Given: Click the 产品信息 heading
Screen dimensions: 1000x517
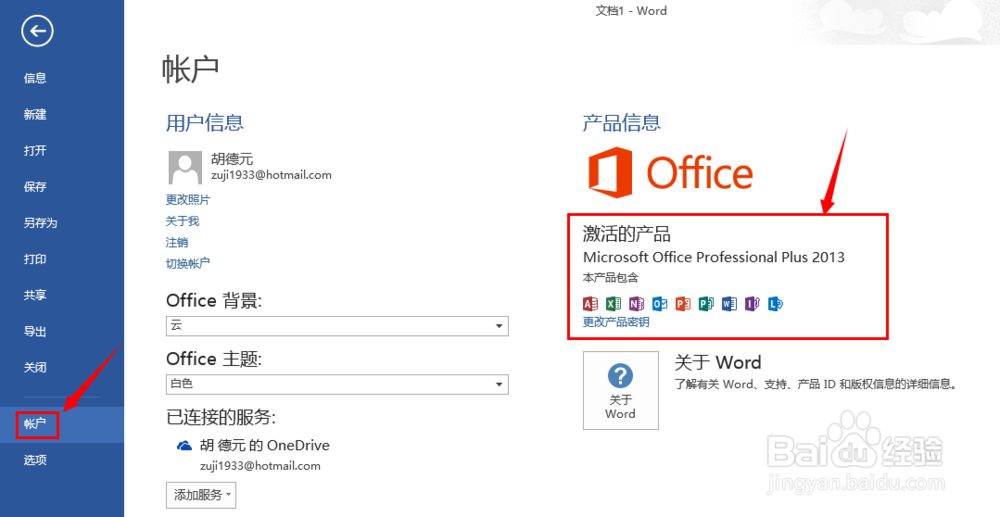Looking at the screenshot, I should point(622,122).
